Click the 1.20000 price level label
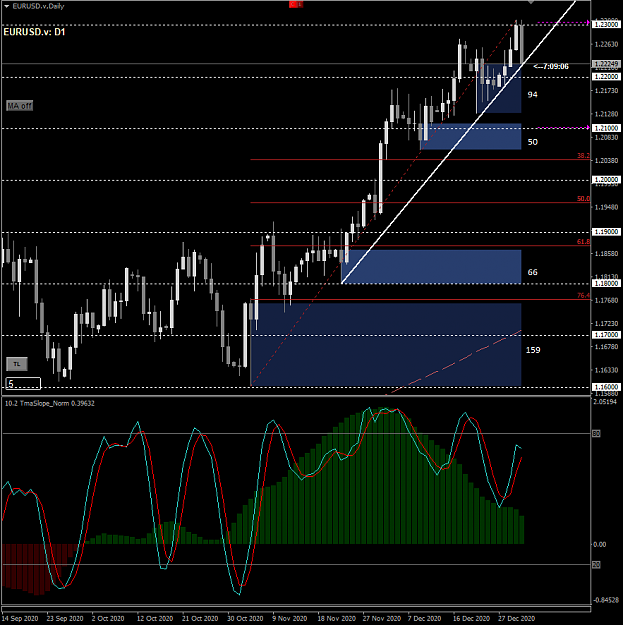This screenshot has width=623, height=625. 606,180
